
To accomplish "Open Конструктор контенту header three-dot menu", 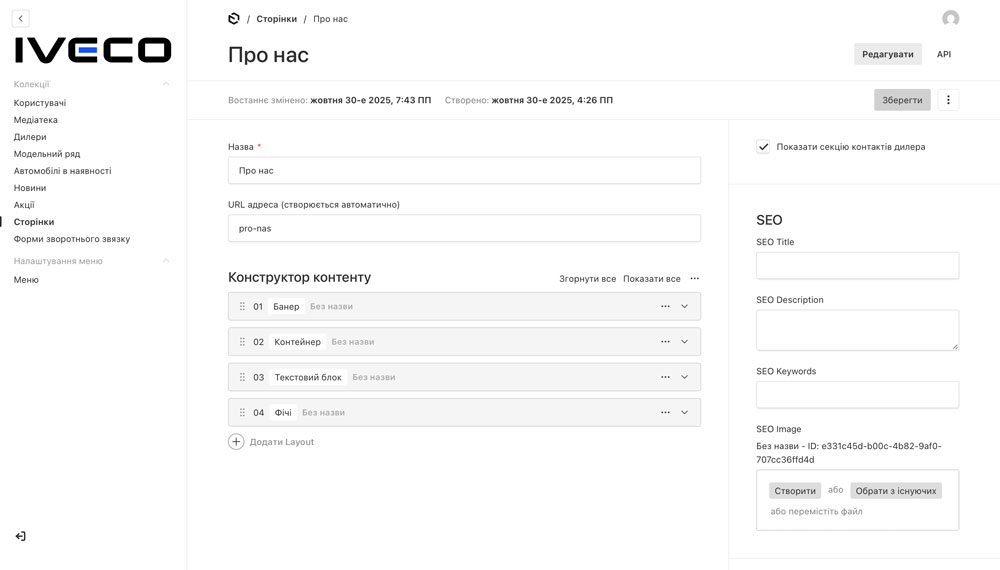I will click(695, 279).
